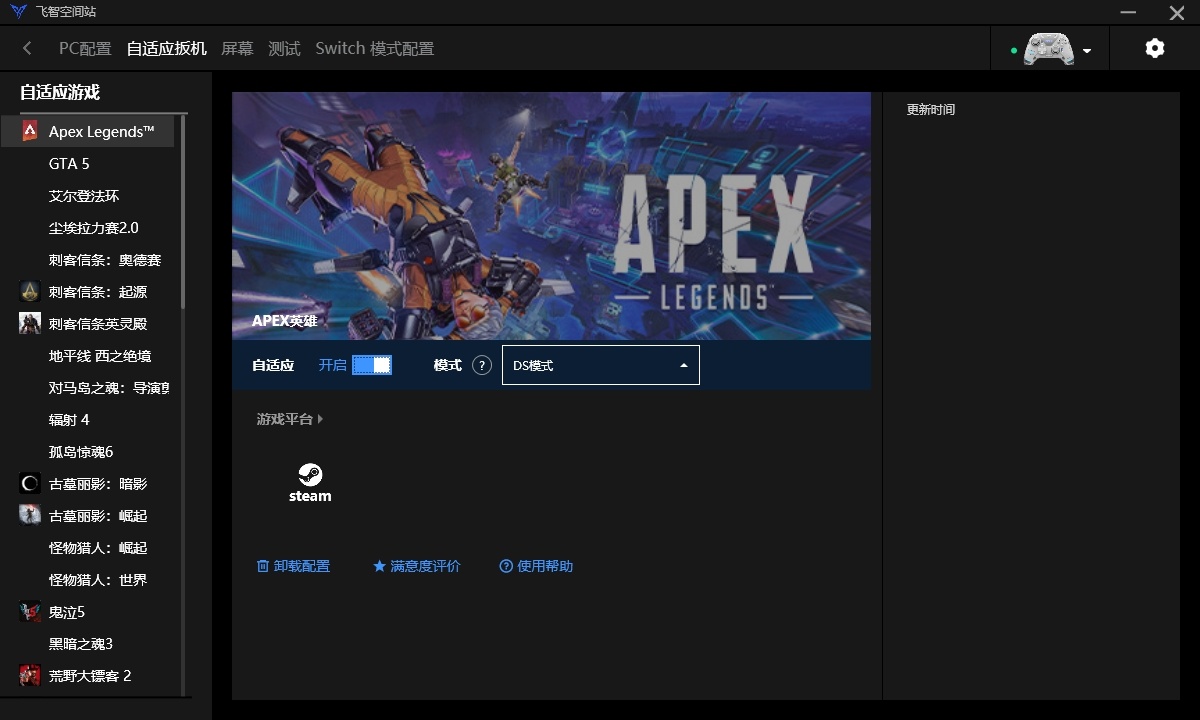Viewport: 1200px width, 720px height.
Task: Switch to the 屏幕 tab
Action: (237, 48)
